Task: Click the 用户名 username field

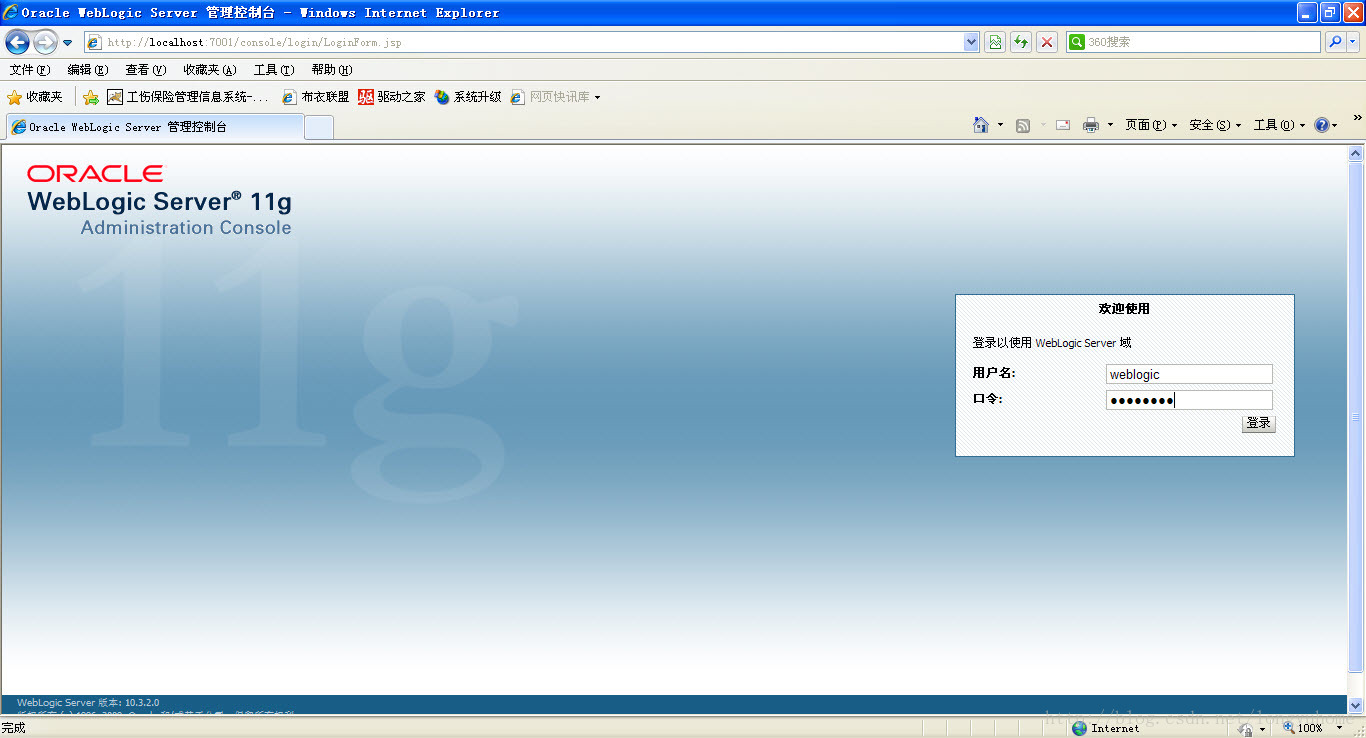Action: (1189, 374)
